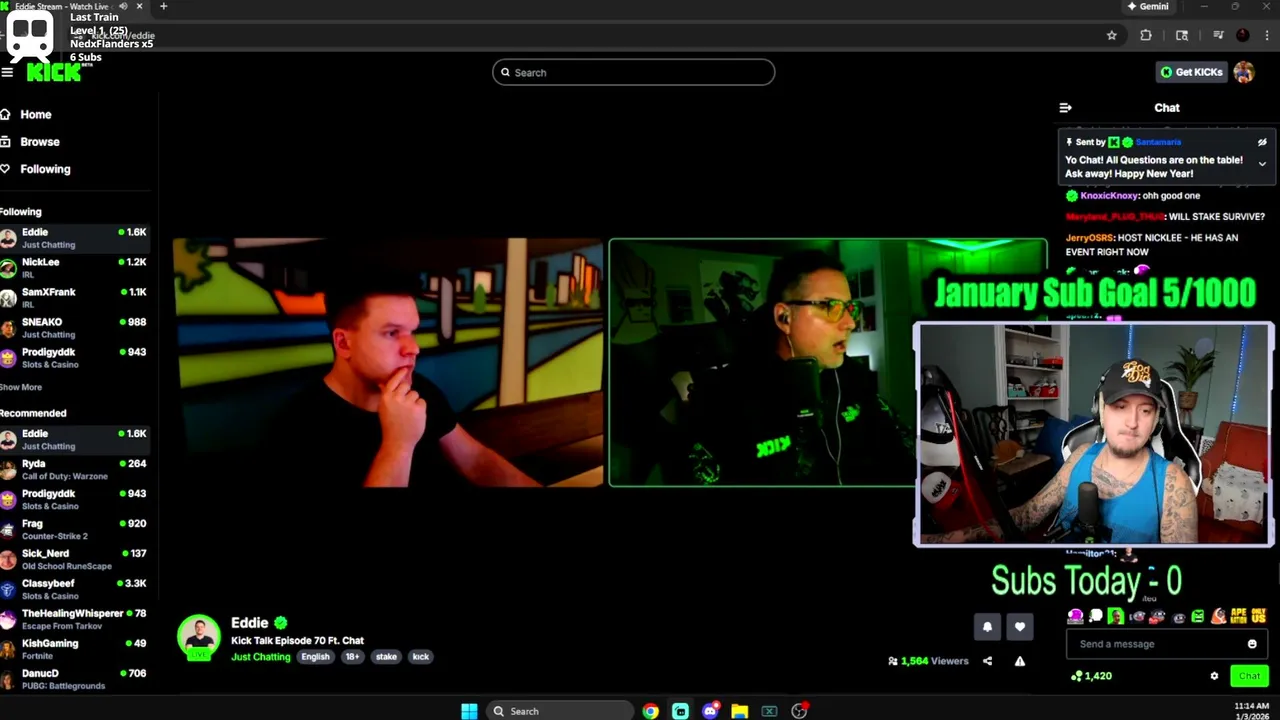Click JerryOSRS username in chat
This screenshot has width=1280, height=720.
click(x=1089, y=238)
